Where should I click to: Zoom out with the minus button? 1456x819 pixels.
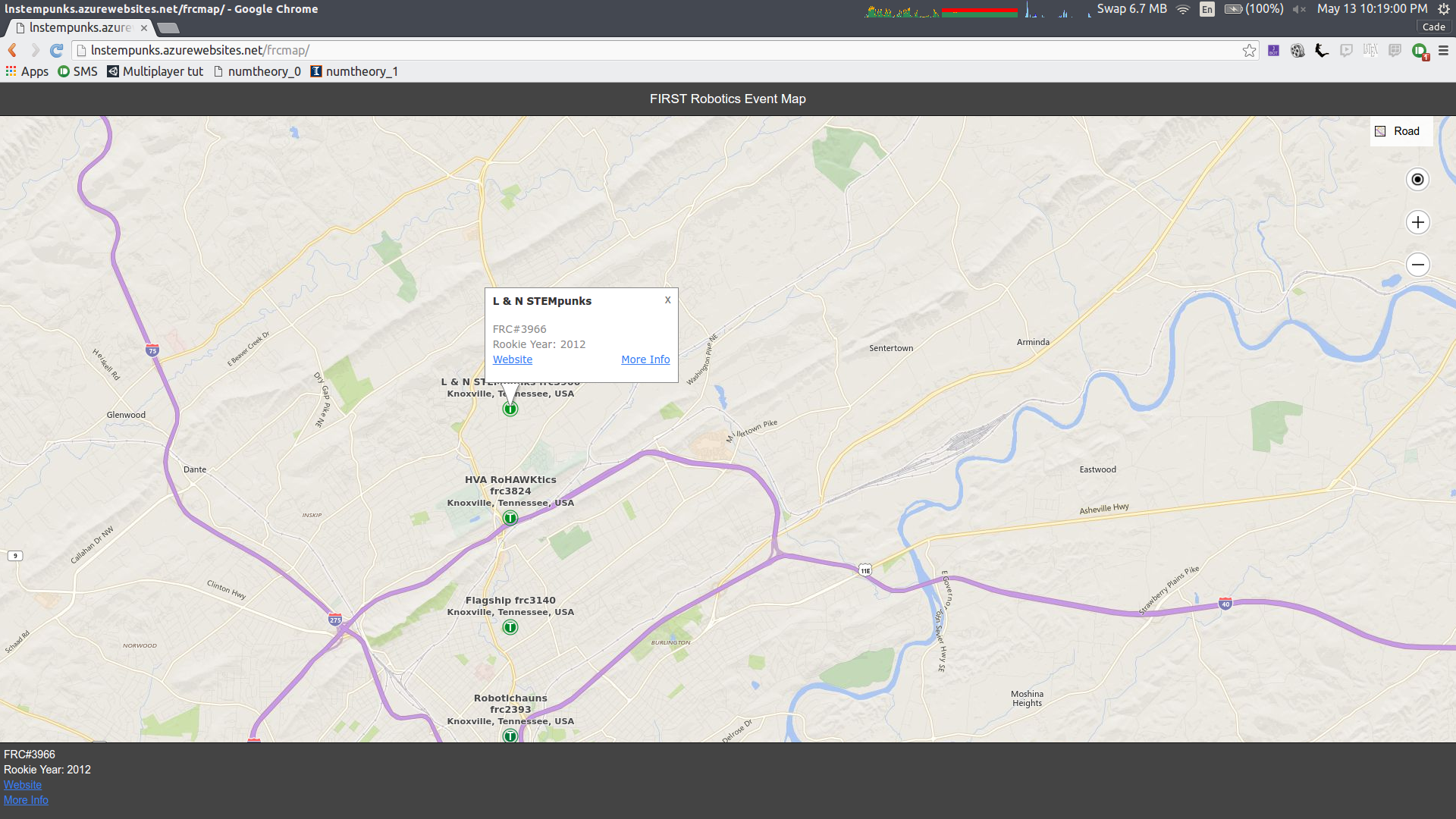coord(1417,265)
